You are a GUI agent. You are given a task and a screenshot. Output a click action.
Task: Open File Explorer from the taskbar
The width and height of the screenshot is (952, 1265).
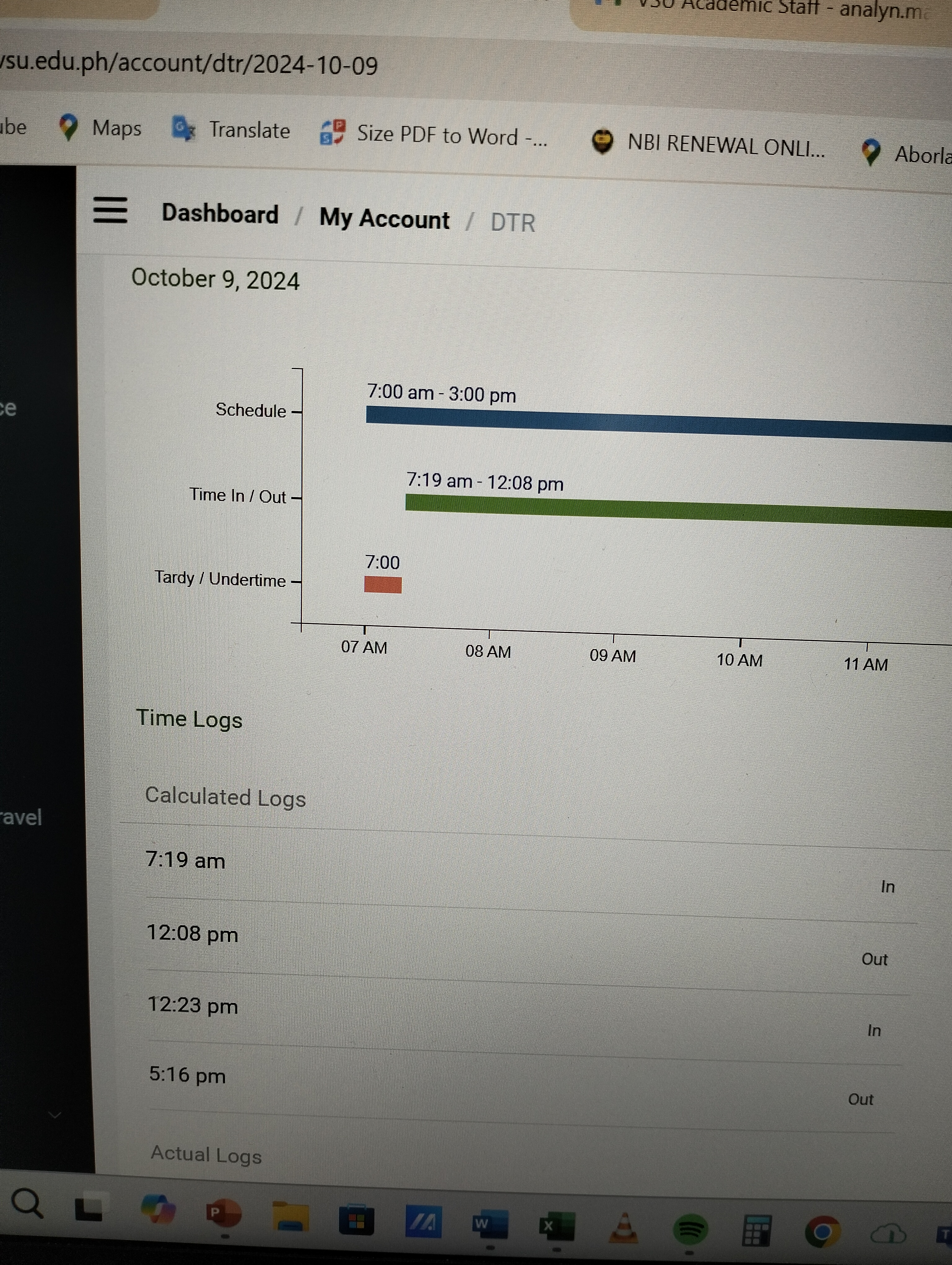coord(290,1216)
